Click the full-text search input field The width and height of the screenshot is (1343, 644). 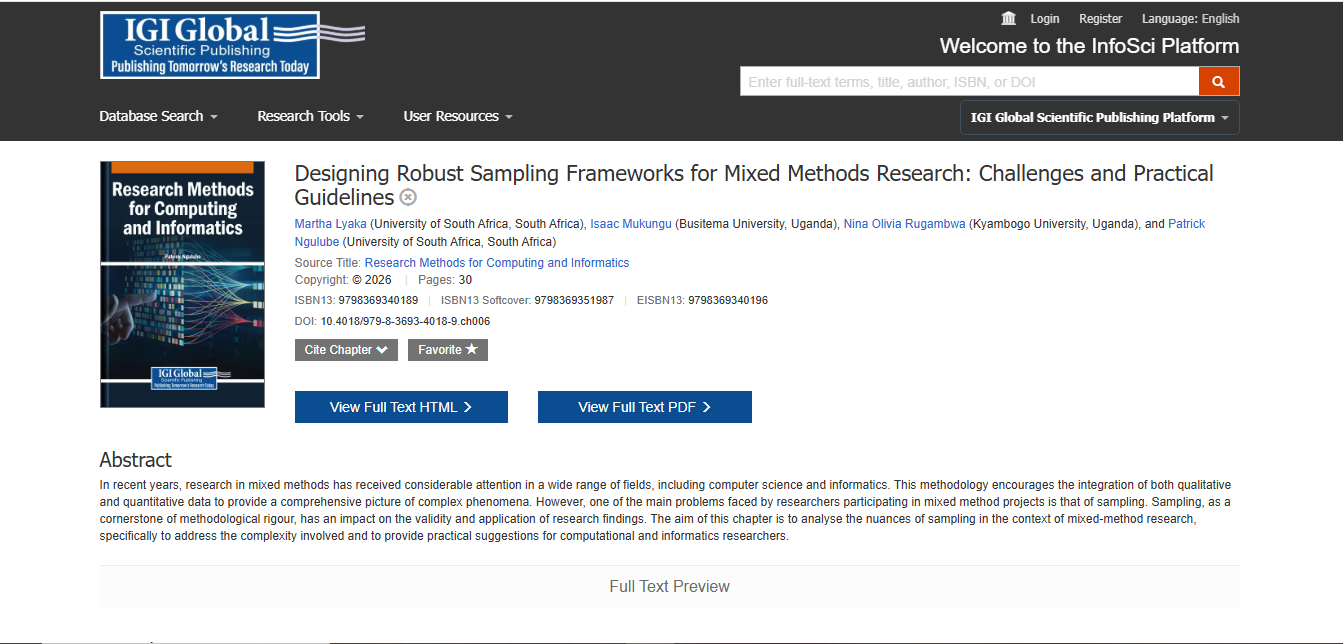point(968,82)
